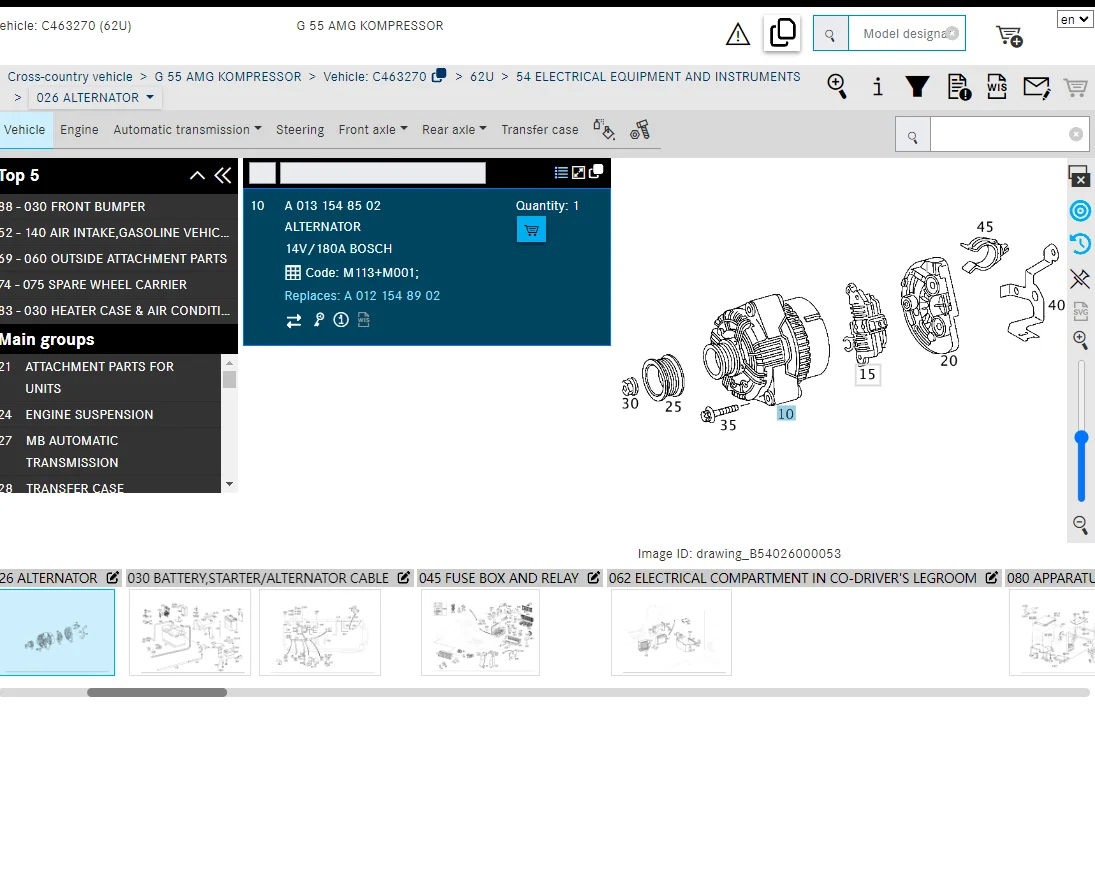The height and width of the screenshot is (873, 1095).
Task: Click the model designation search magnifier
Action: (830, 34)
